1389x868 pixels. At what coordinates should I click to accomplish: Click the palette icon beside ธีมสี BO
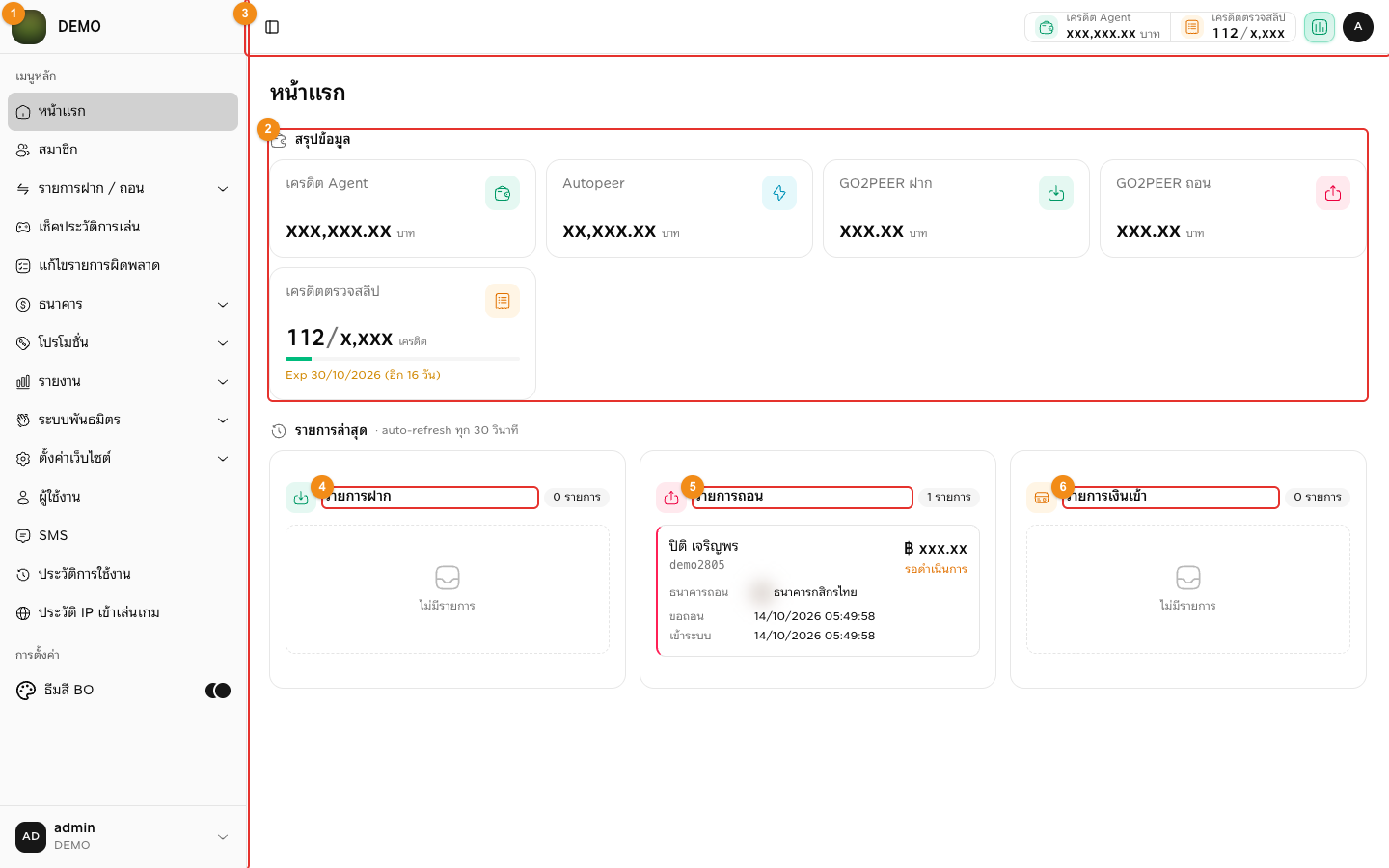[x=26, y=691]
